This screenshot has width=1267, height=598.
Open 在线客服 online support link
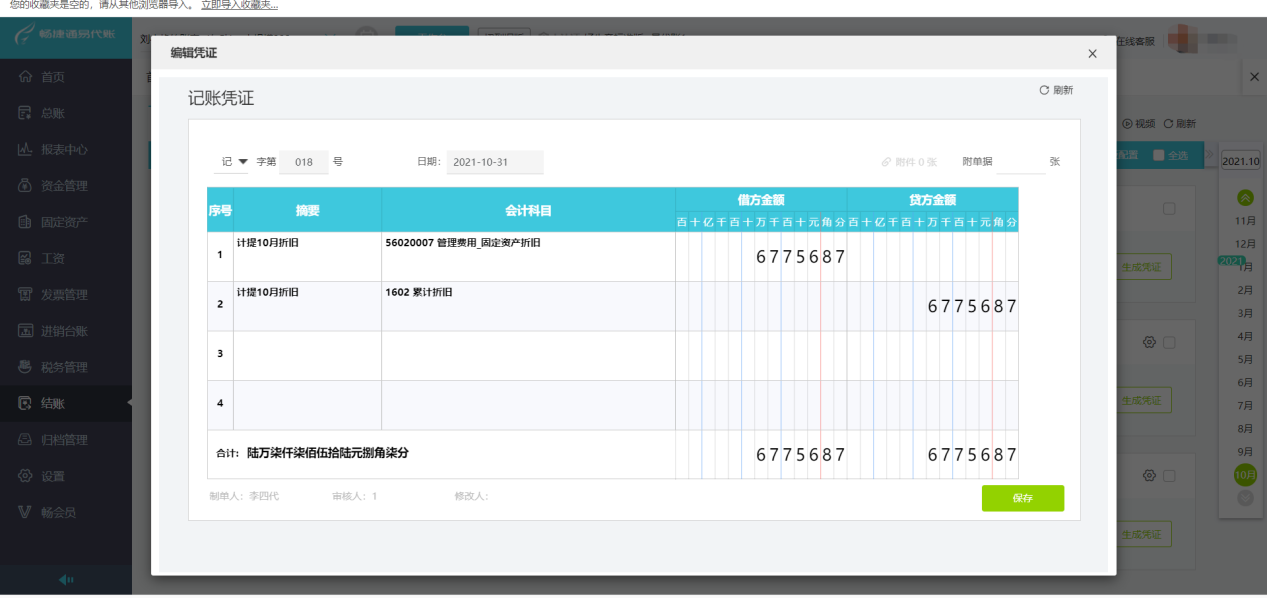[x=1135, y=41]
